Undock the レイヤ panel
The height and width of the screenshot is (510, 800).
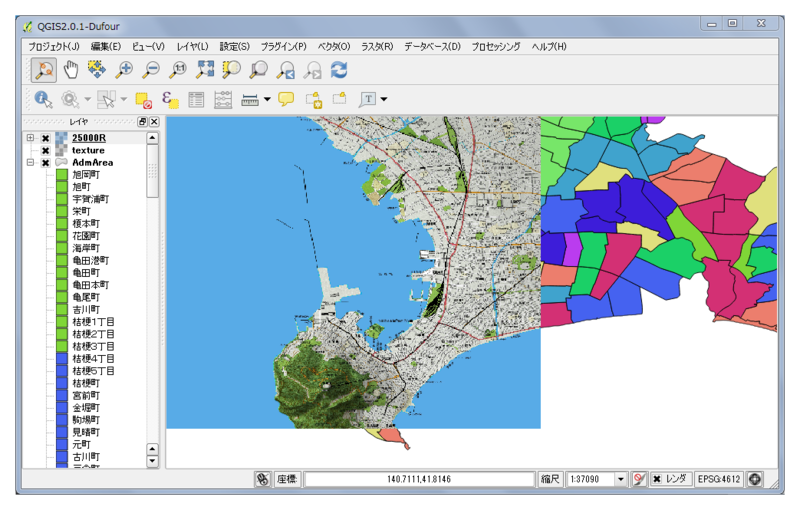coord(142,121)
